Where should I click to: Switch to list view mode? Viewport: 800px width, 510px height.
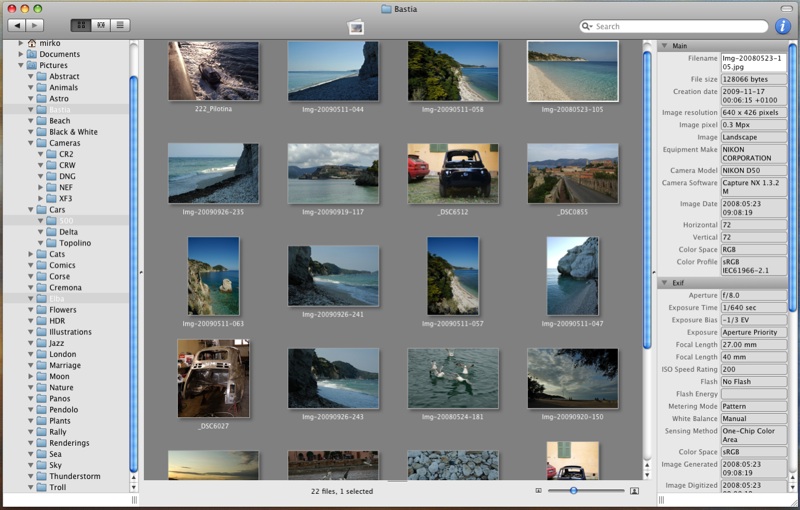[x=120, y=25]
